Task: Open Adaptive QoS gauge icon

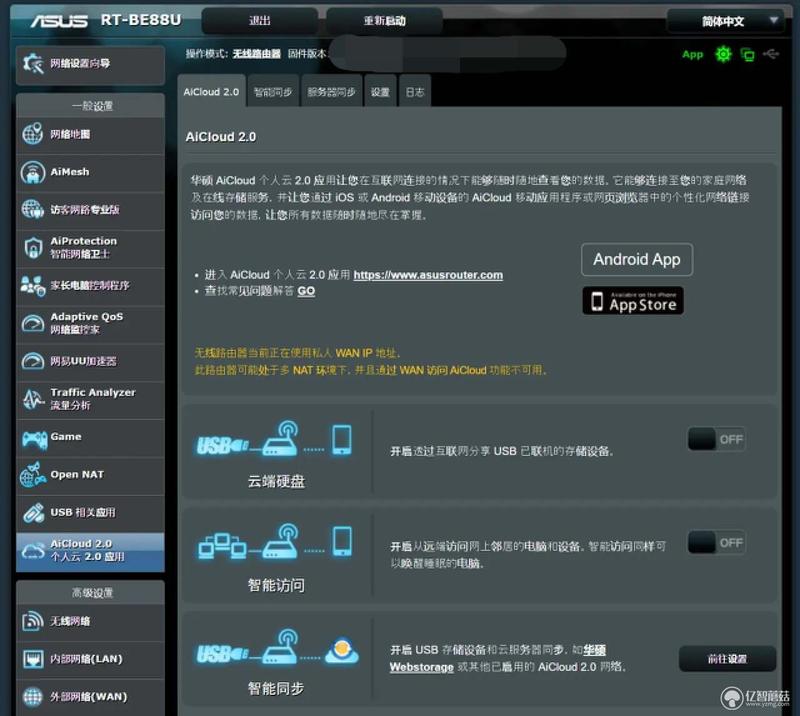Action: pyautogui.click(x=32, y=324)
